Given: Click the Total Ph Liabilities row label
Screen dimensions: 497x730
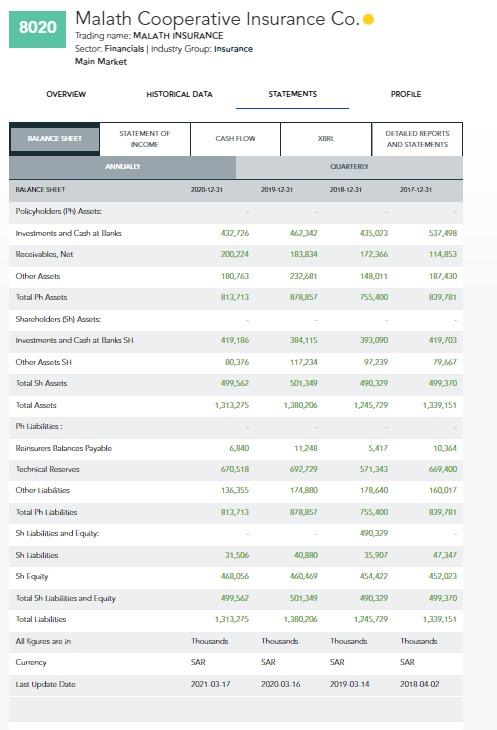Looking at the screenshot, I should [x=47, y=512].
